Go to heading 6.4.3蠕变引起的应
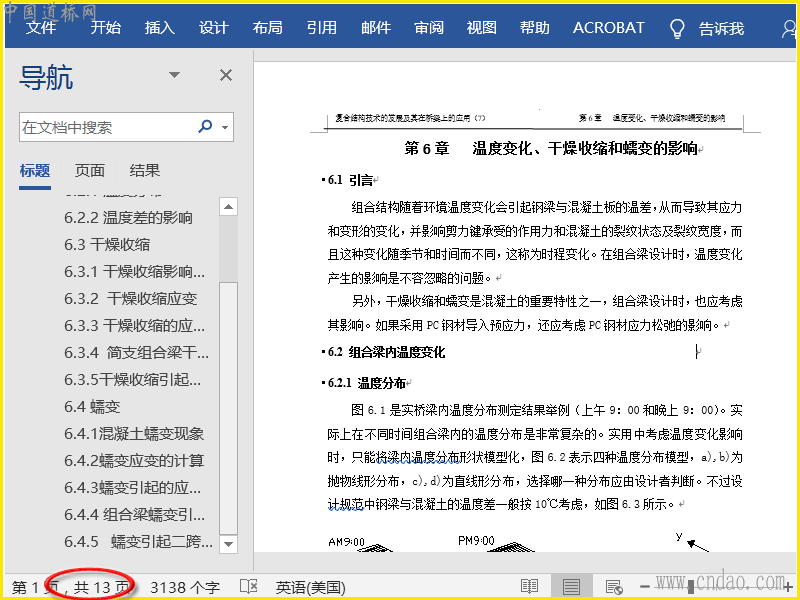Viewport: 800px width, 600px height. click(x=133, y=488)
